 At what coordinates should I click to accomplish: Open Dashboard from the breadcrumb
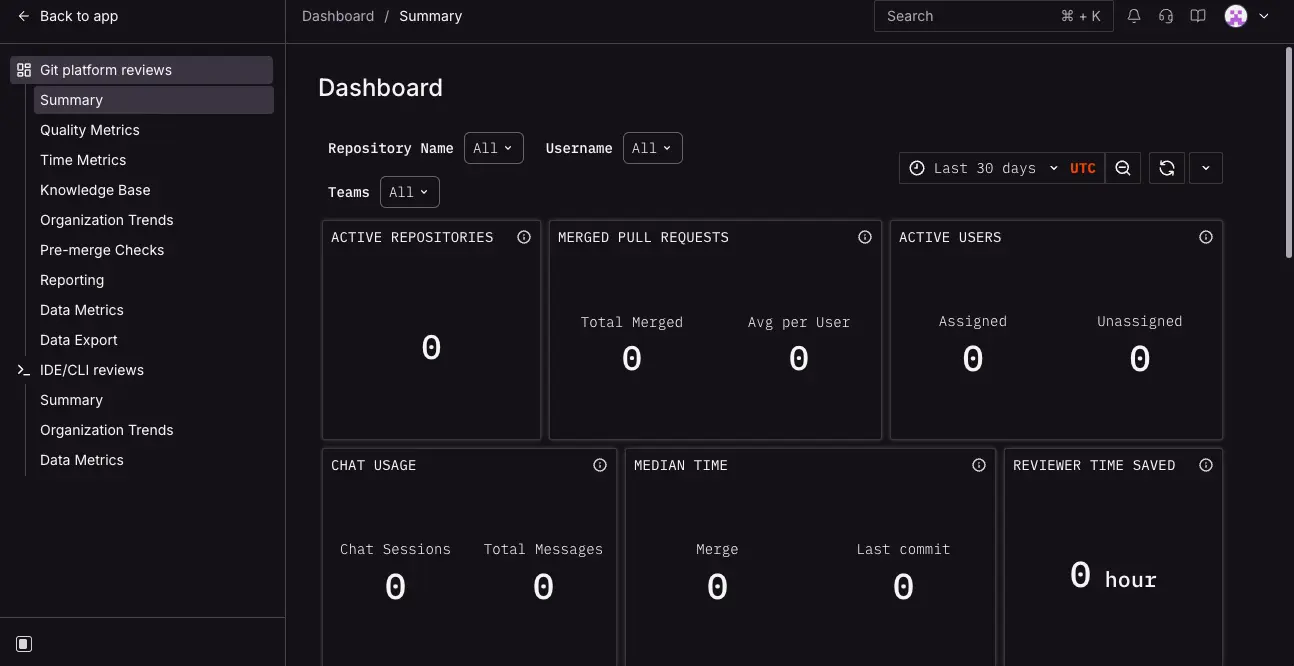(337, 16)
